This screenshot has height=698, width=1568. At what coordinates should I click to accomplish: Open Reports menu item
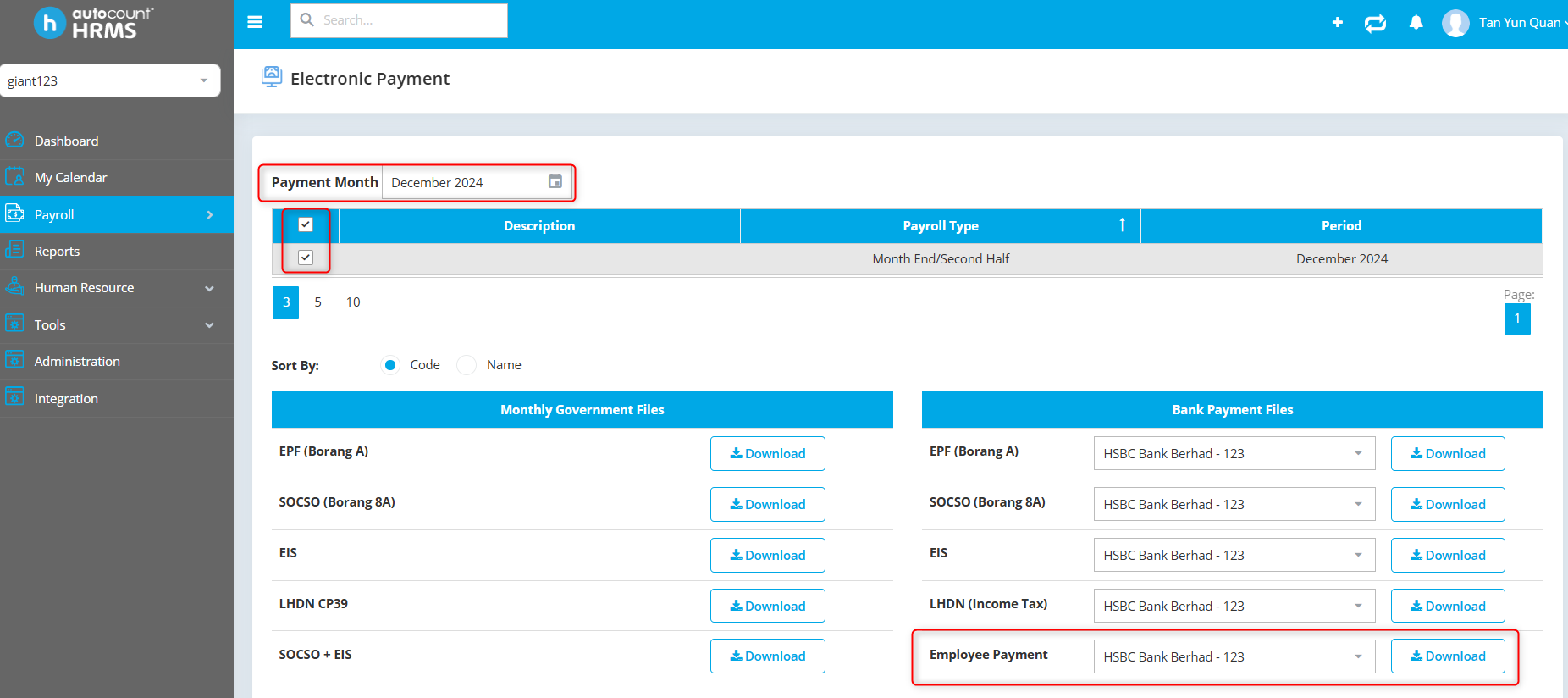coord(117,251)
